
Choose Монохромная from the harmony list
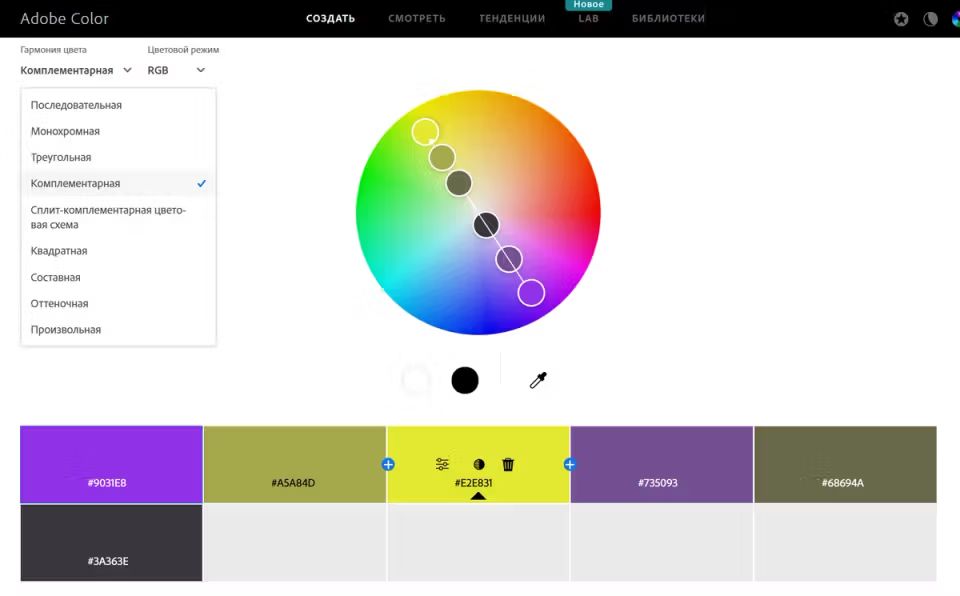tap(65, 131)
